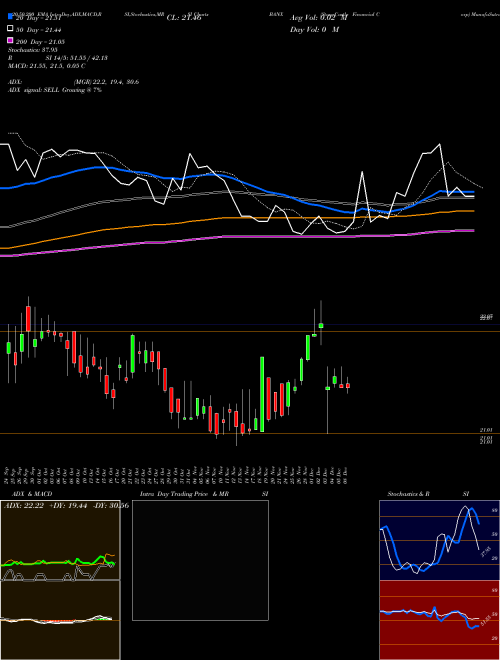Click the 'ADX & MACD' panel title
This screenshot has width=500, height=660.
pos(32,494)
